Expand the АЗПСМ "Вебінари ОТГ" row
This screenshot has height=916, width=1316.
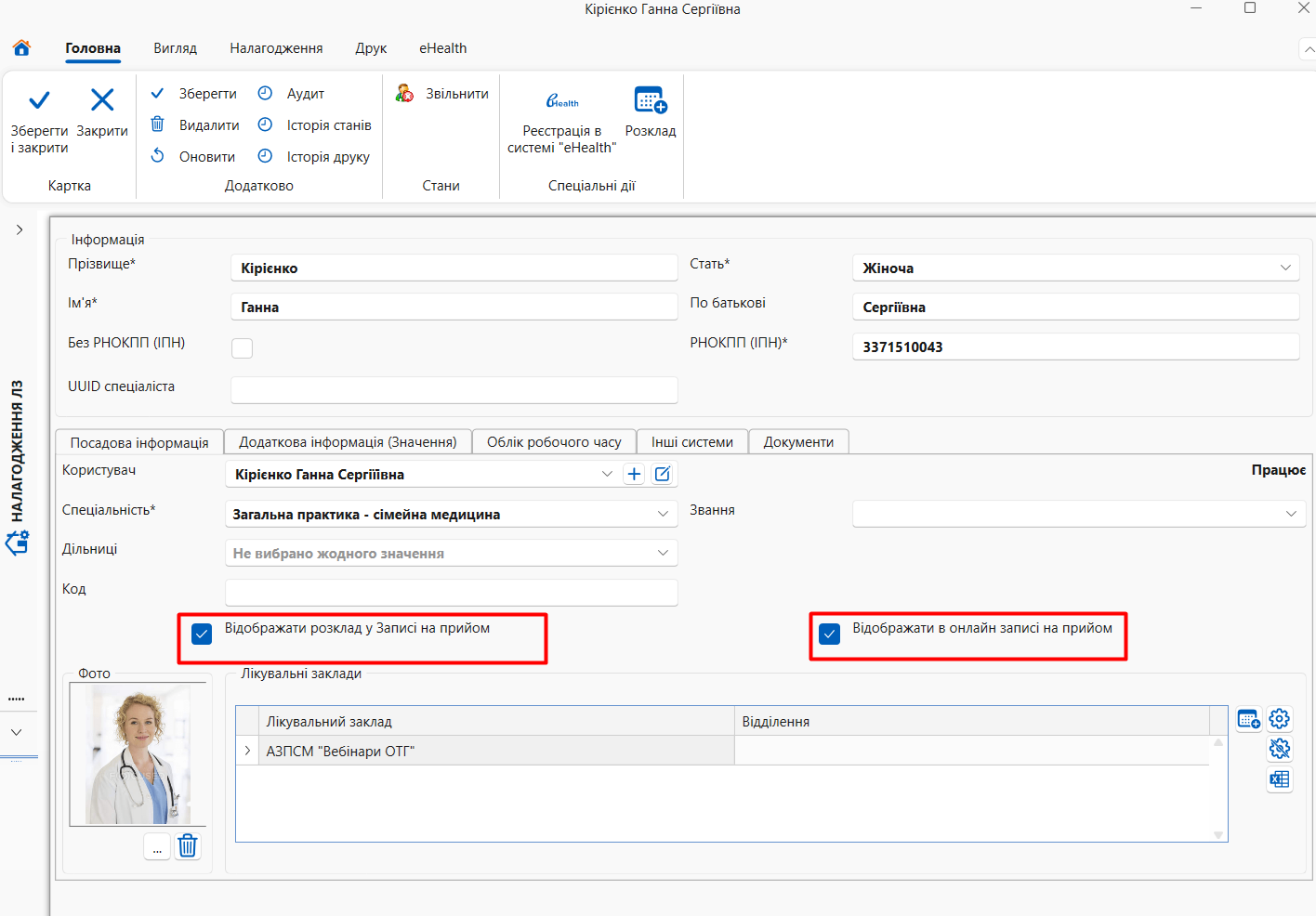coord(247,751)
